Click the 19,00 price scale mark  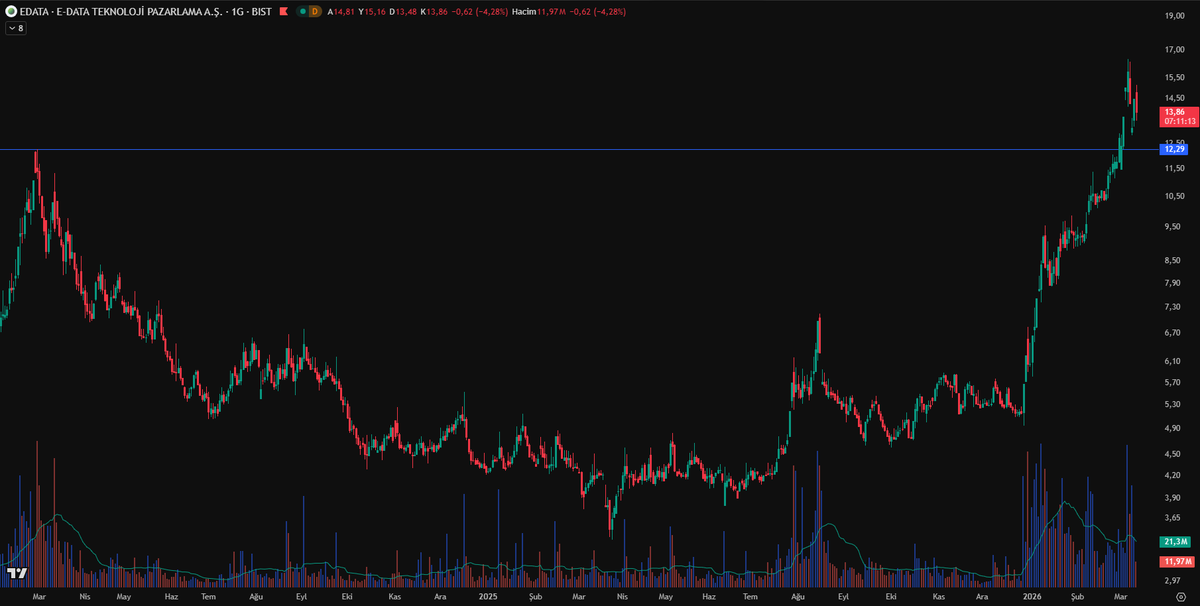coord(1174,16)
